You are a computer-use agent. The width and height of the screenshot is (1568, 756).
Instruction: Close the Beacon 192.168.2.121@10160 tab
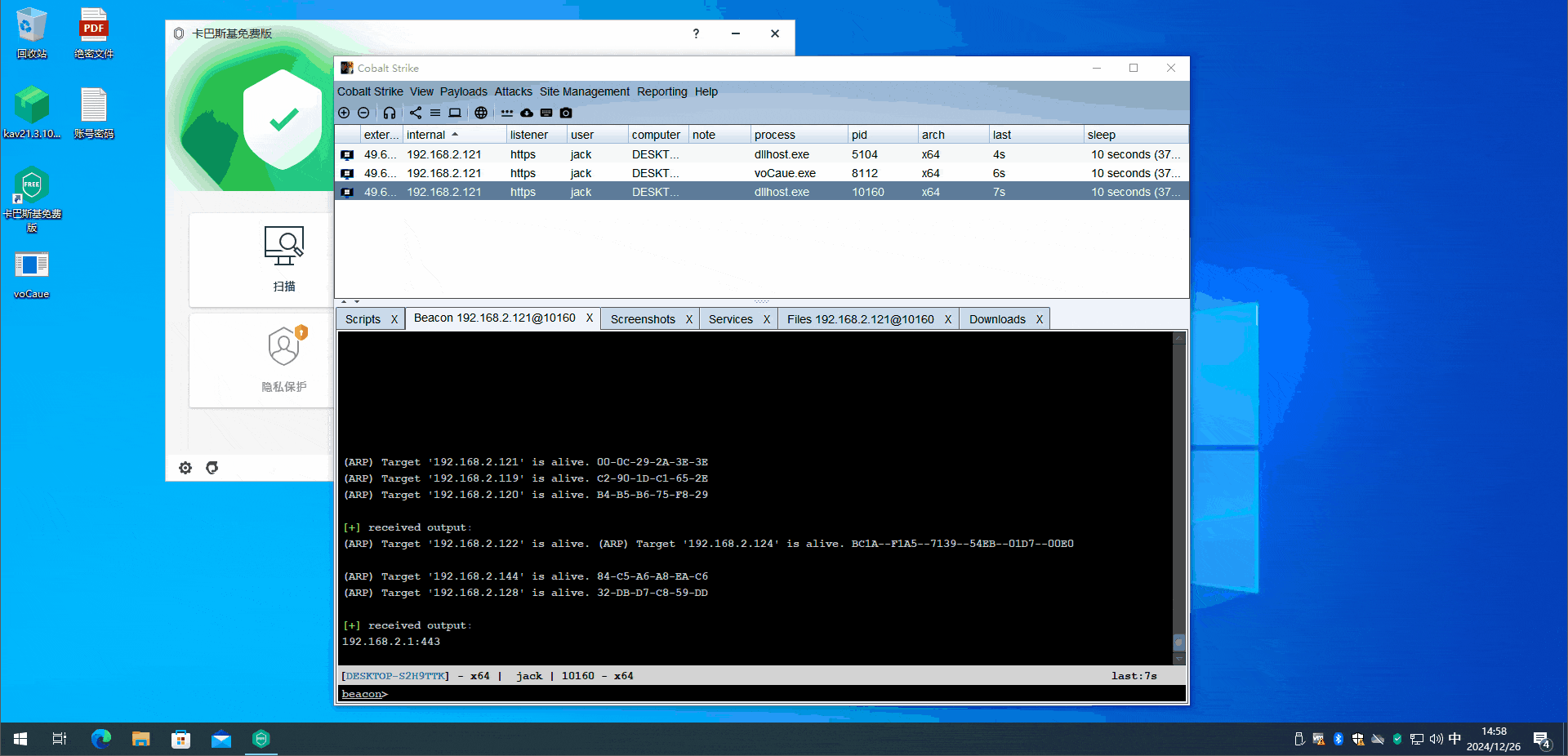589,318
